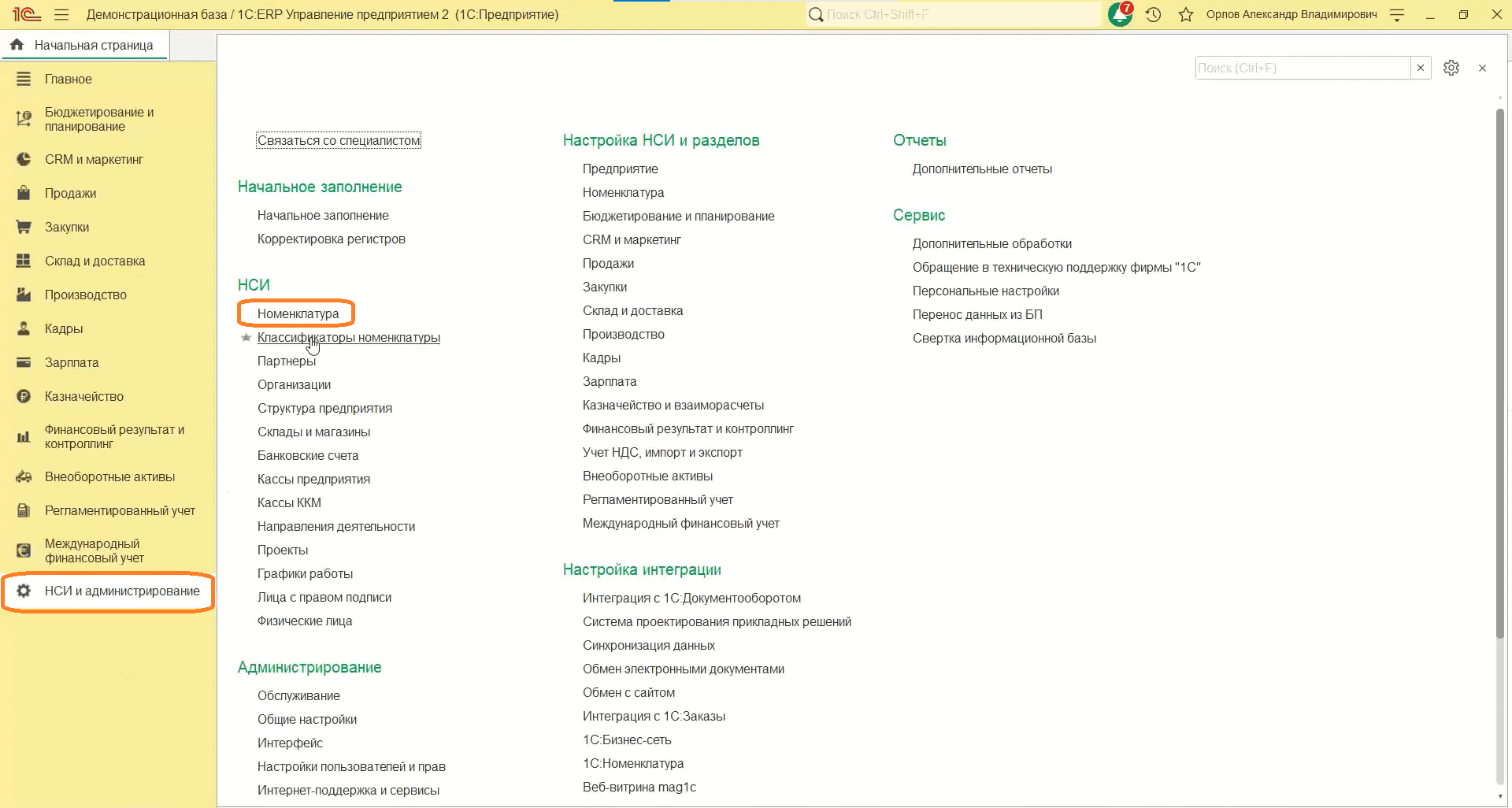The width and height of the screenshot is (1512, 808).
Task: Open Номенклатура under НСИ
Action: (x=298, y=313)
